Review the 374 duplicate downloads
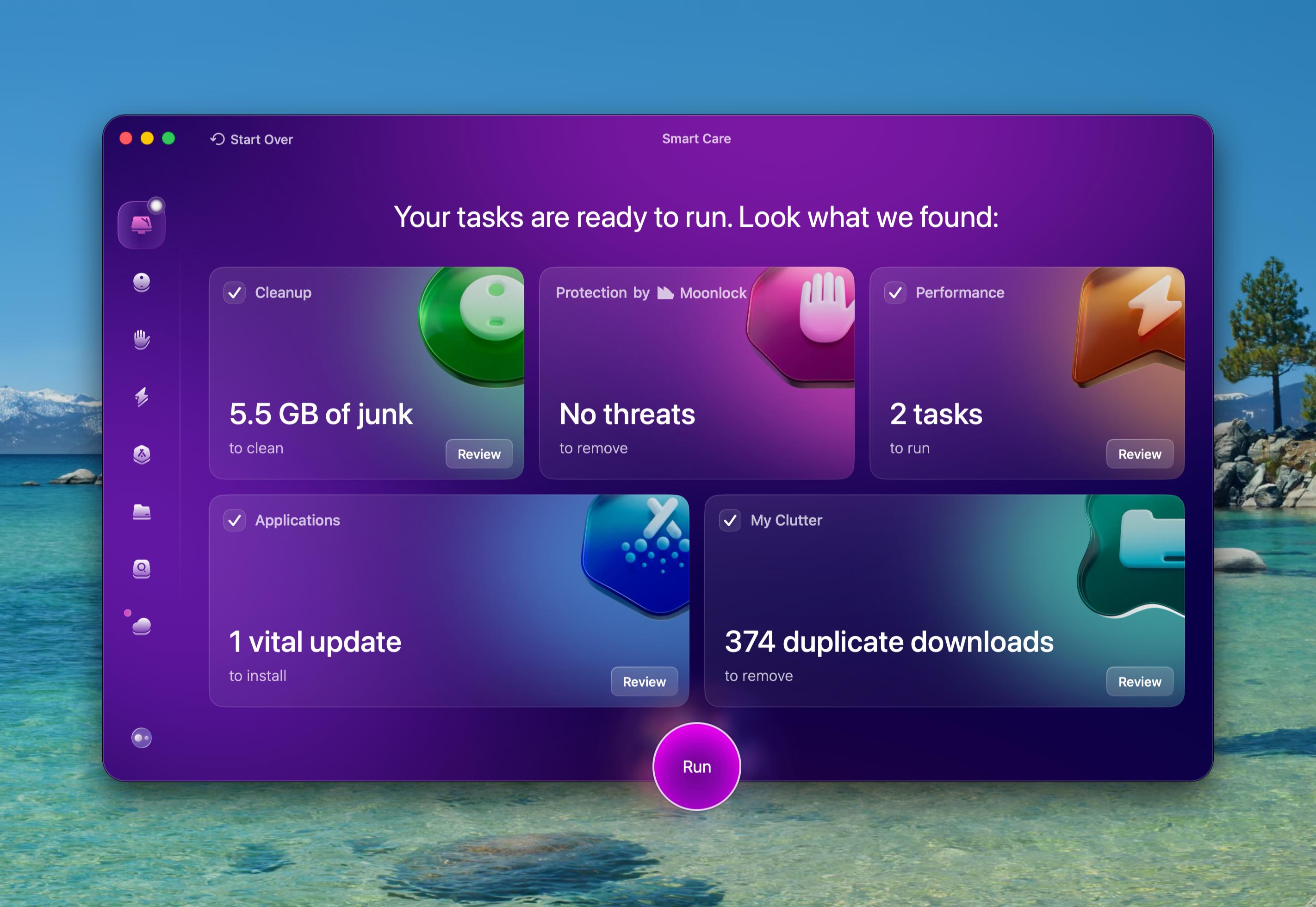 tap(1139, 681)
